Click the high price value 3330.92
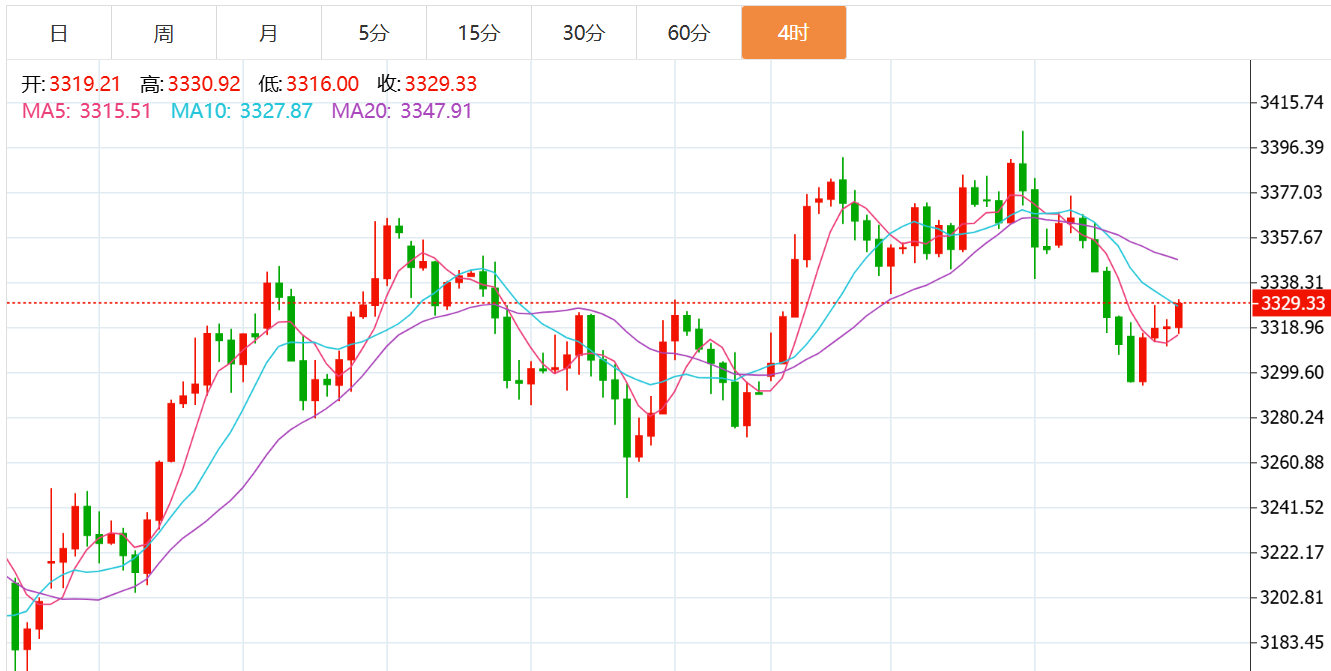This screenshot has height=671, width=1331. pyautogui.click(x=204, y=85)
